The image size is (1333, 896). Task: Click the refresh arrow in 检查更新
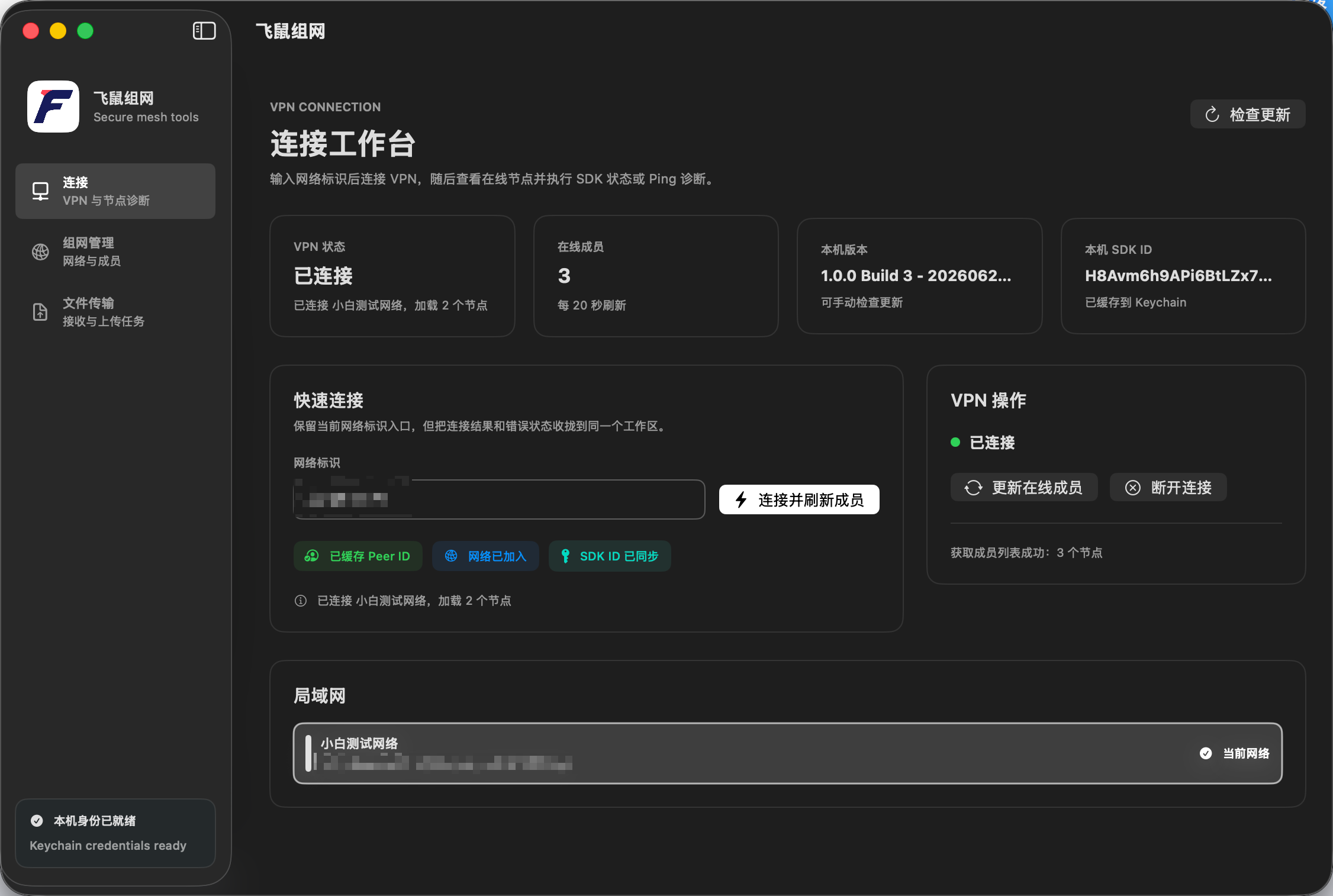pos(1212,114)
